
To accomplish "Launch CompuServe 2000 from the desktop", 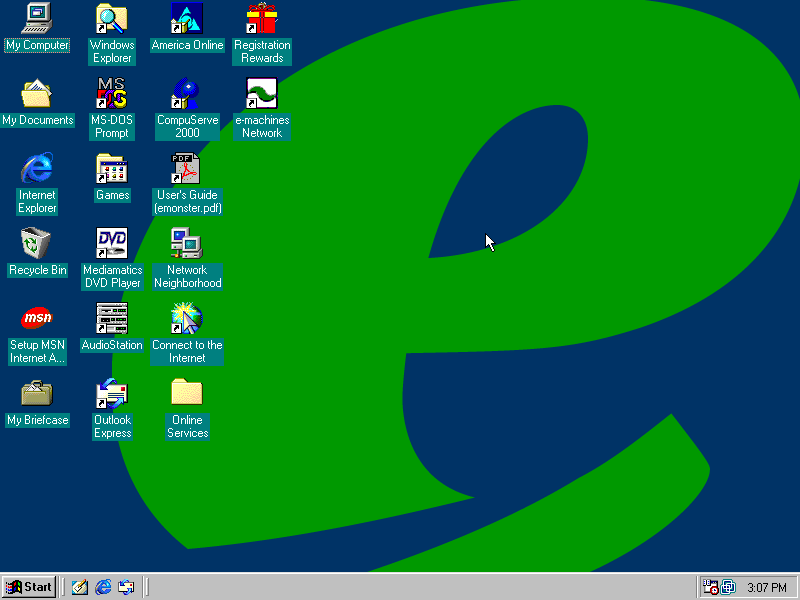I will click(x=187, y=93).
